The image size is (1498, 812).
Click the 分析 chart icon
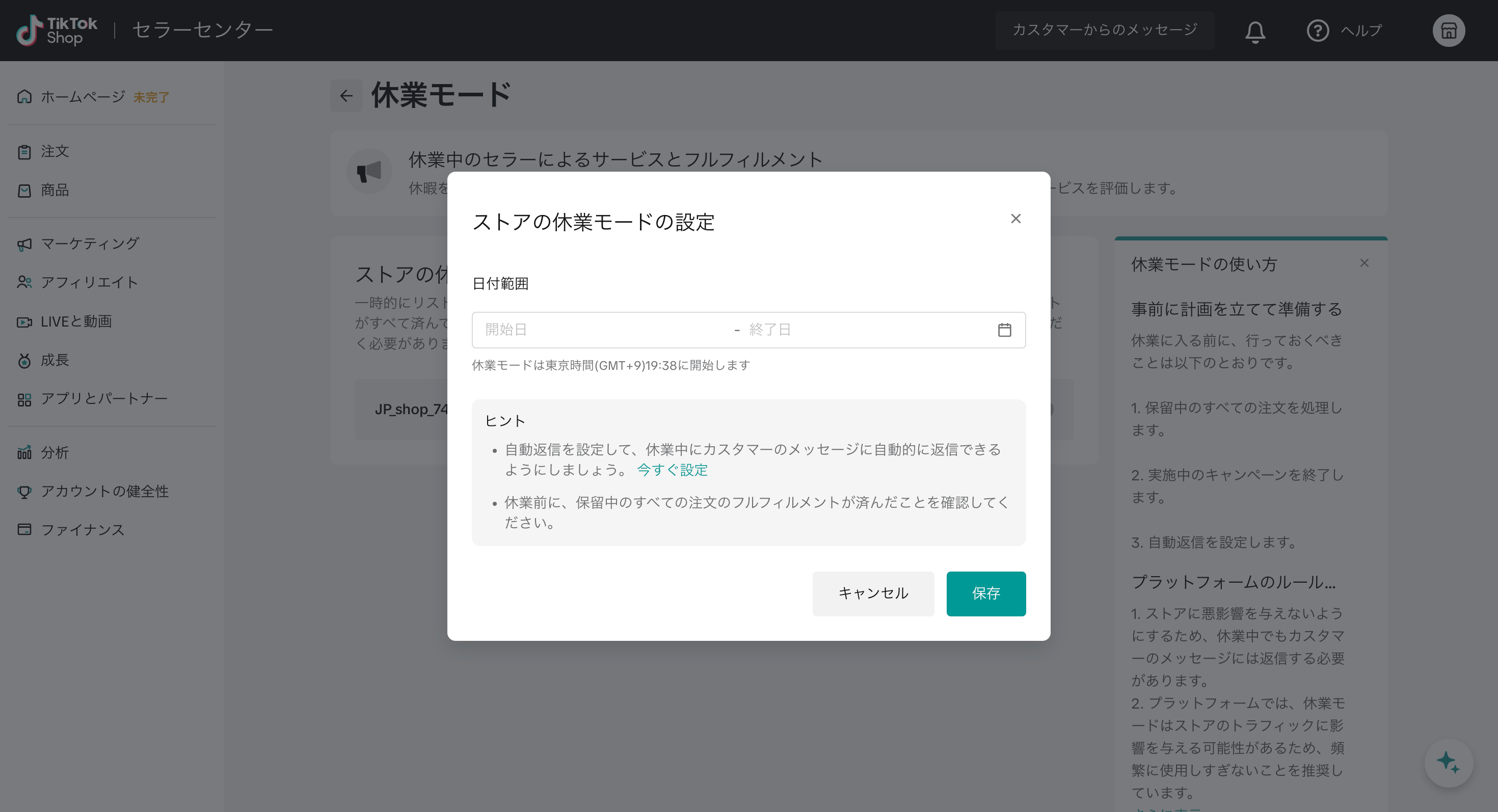pos(24,453)
